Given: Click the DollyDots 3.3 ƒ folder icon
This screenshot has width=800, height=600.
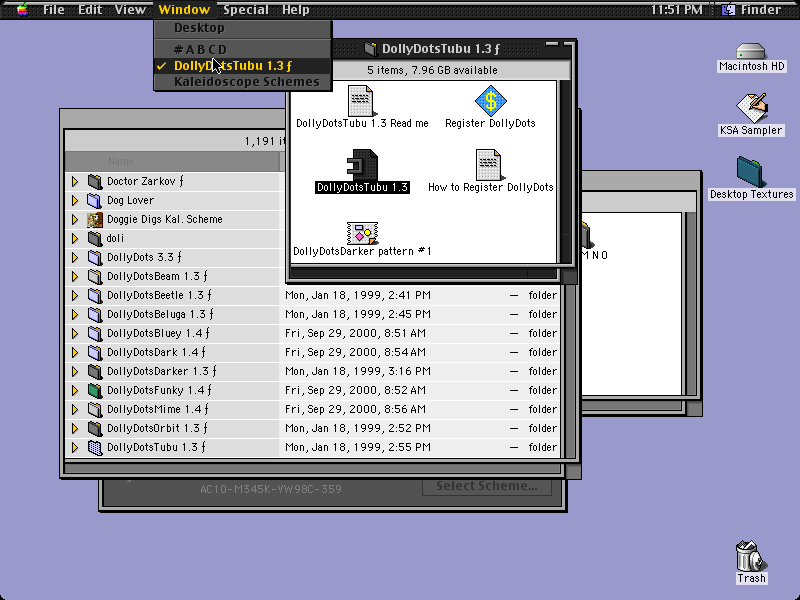Looking at the screenshot, I should click(95, 257).
